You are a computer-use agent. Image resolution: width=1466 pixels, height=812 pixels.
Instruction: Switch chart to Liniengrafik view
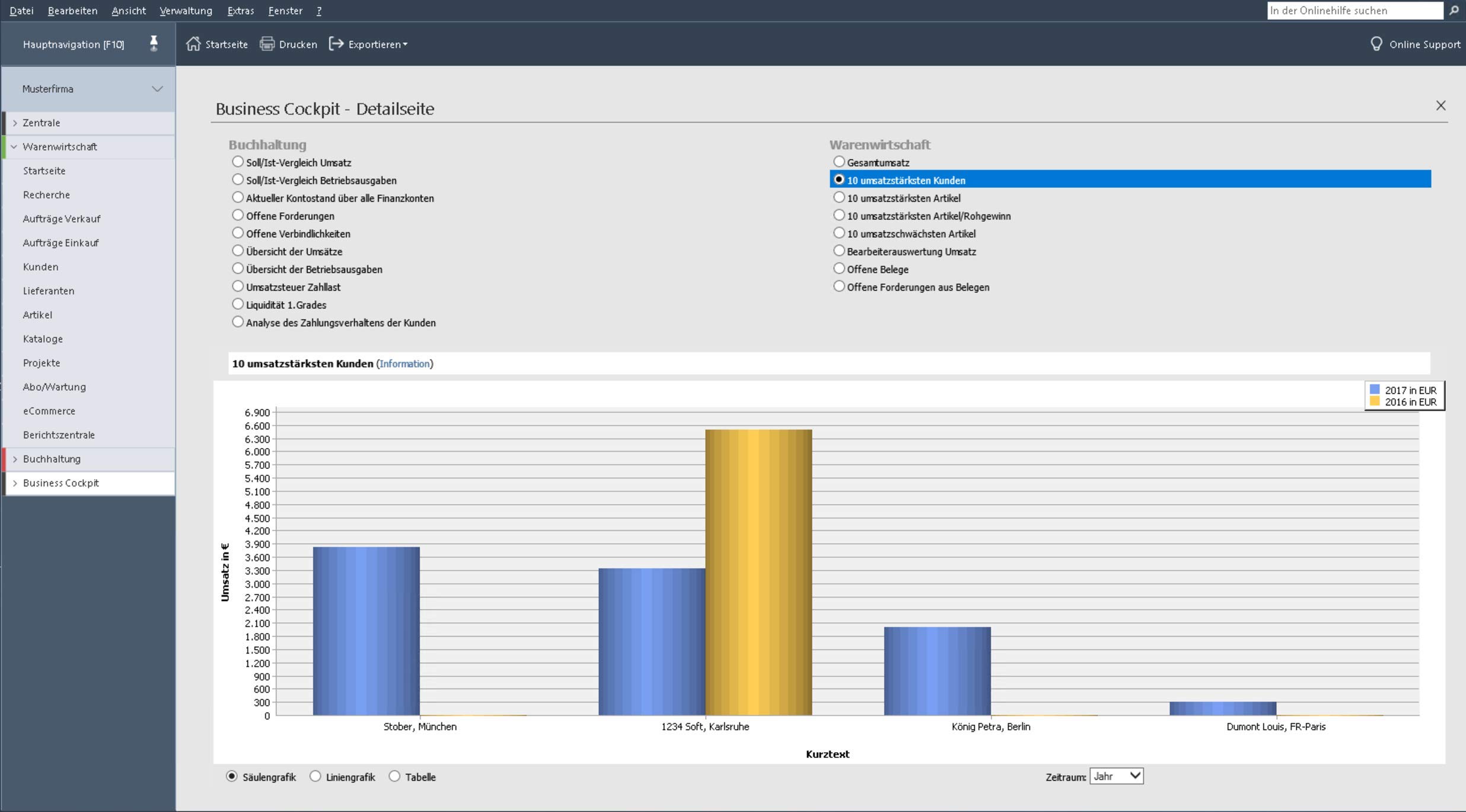click(x=315, y=776)
